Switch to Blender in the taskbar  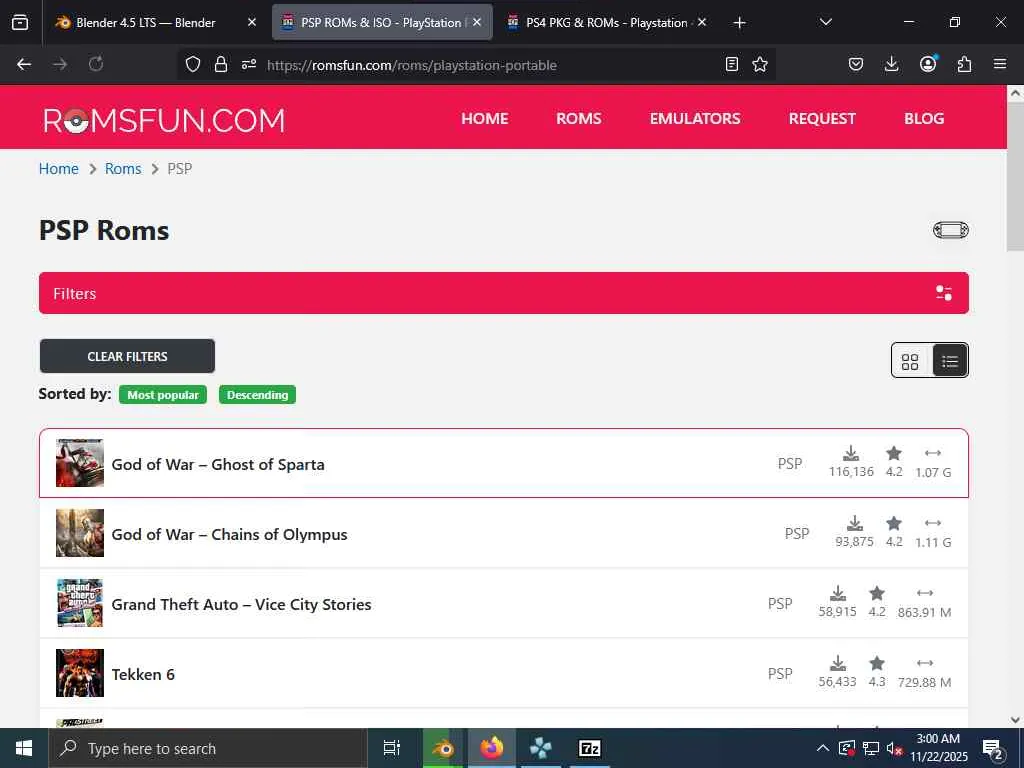443,748
